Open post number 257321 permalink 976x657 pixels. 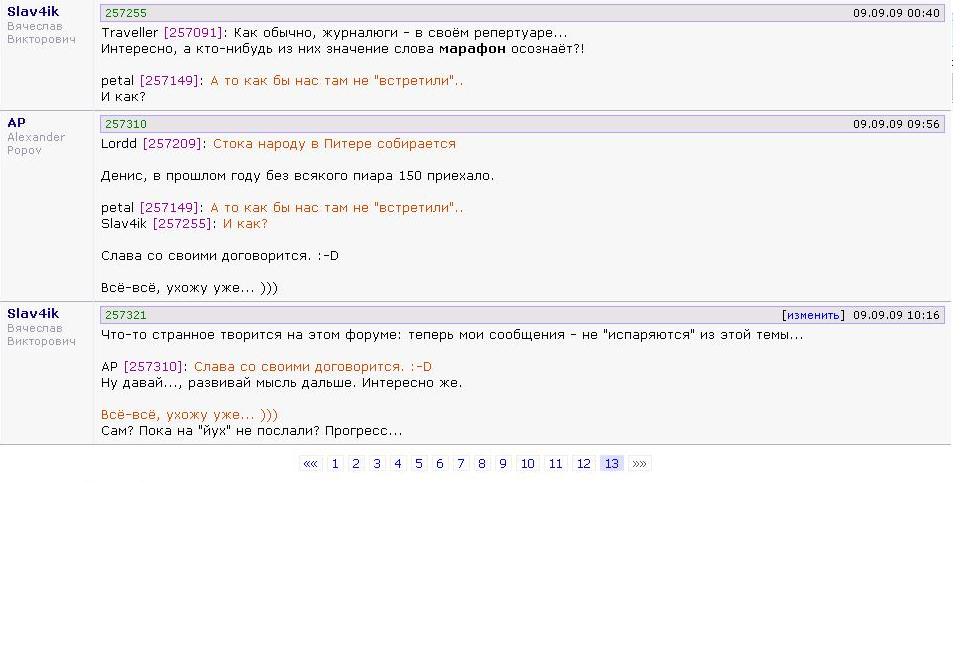click(126, 315)
